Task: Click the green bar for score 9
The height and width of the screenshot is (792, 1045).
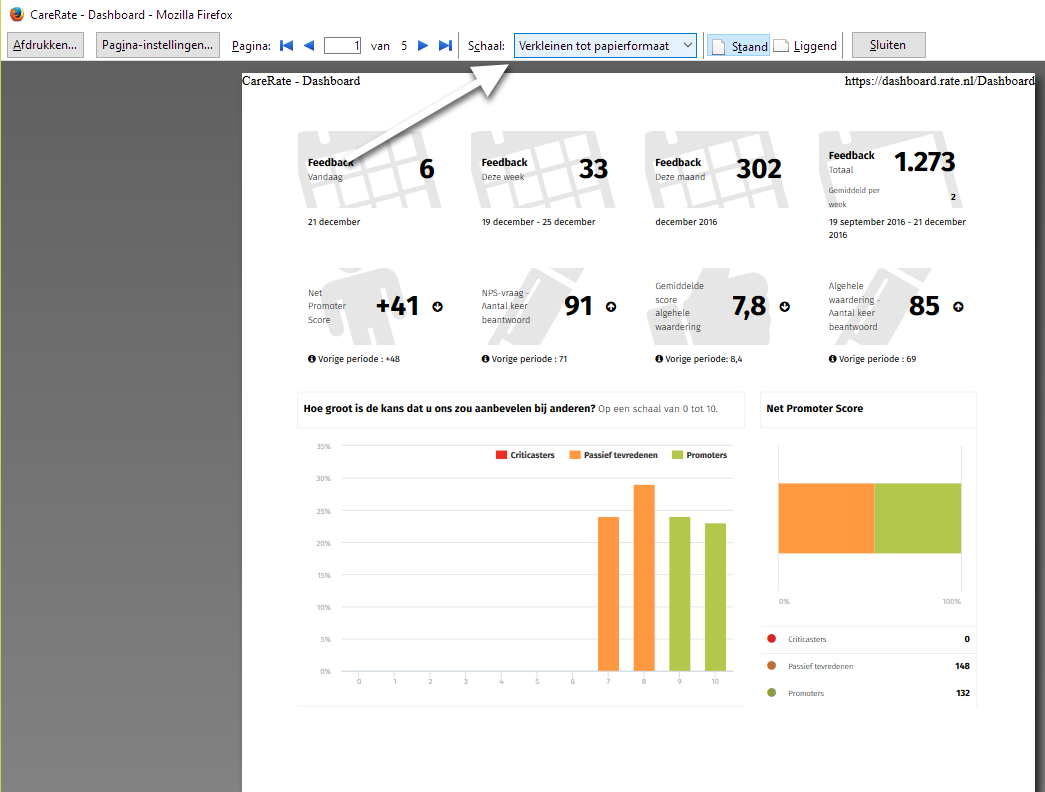Action: coord(680,593)
